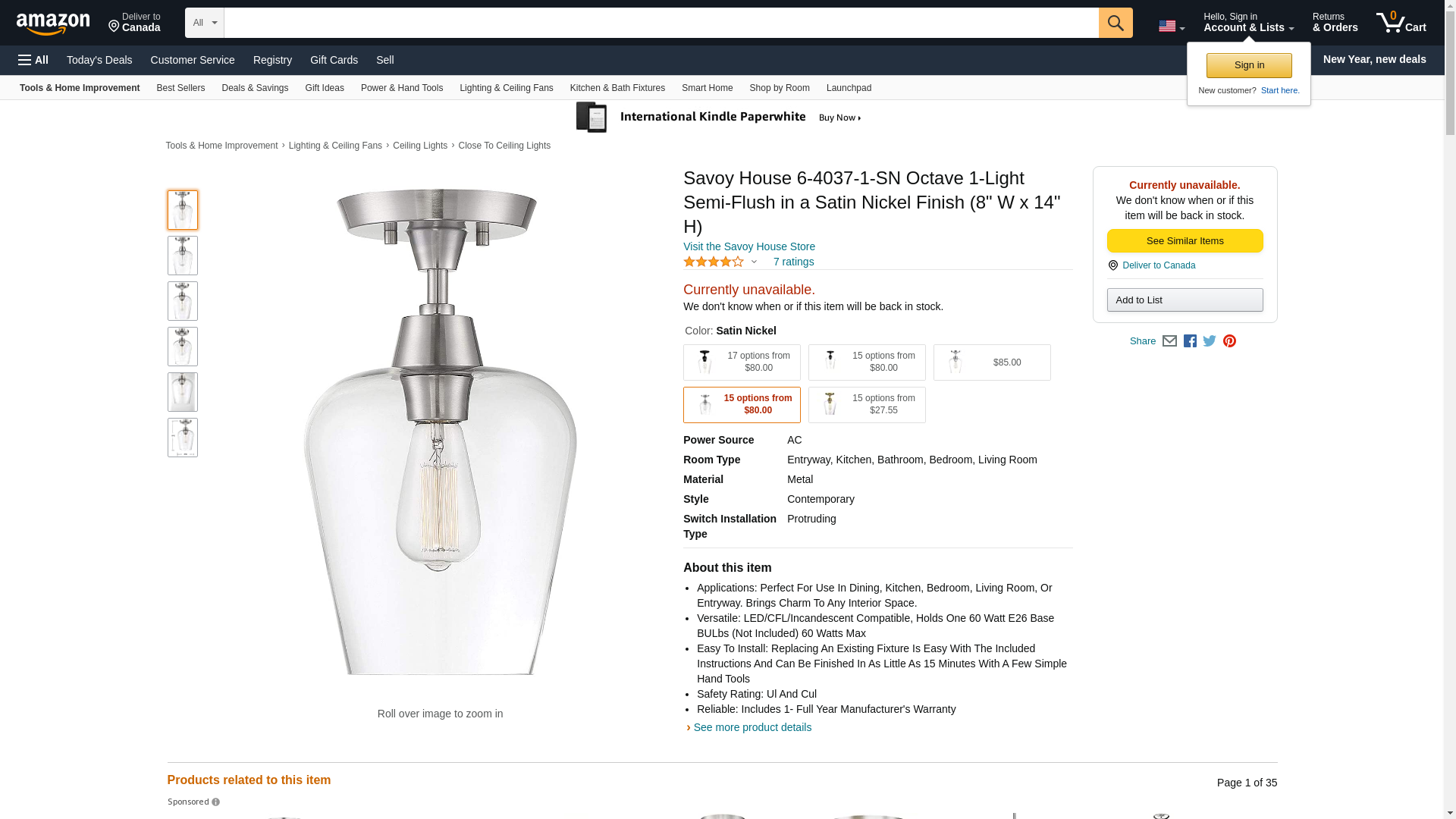1456x819 pixels.
Task: Visit the Savoy House Store link
Action: tap(748, 246)
